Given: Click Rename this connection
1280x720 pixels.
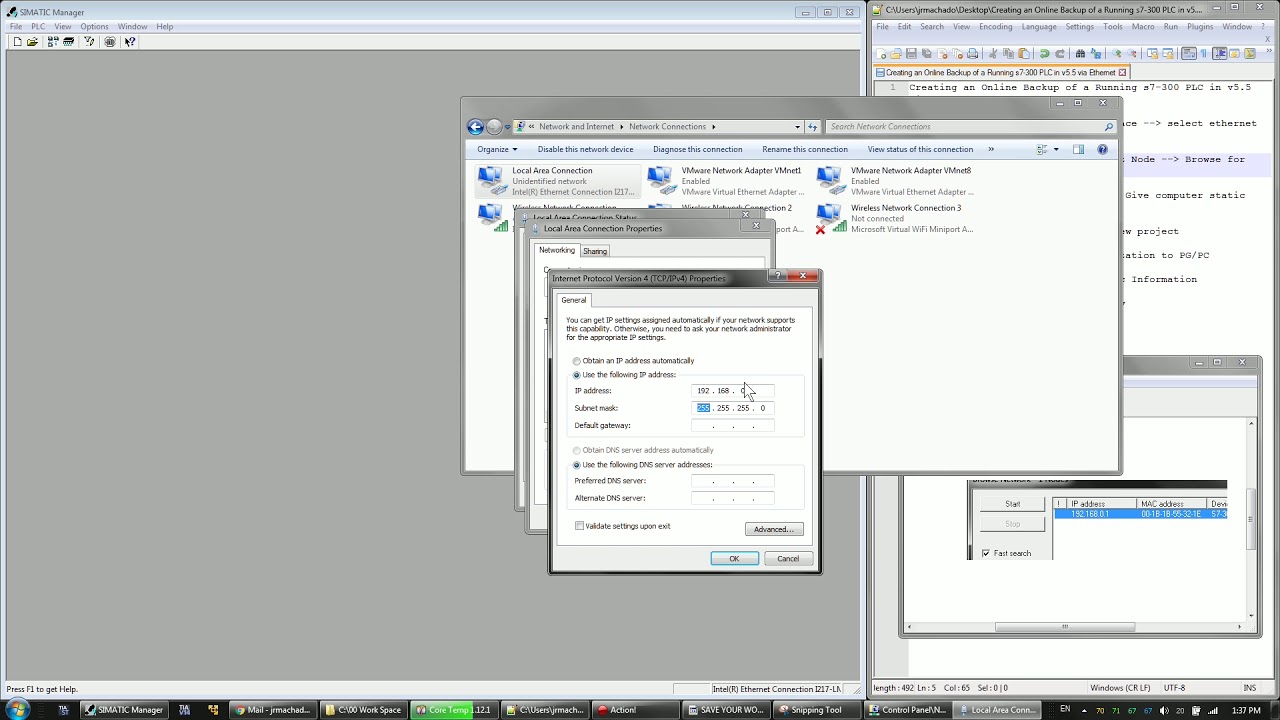Looking at the screenshot, I should click(805, 149).
